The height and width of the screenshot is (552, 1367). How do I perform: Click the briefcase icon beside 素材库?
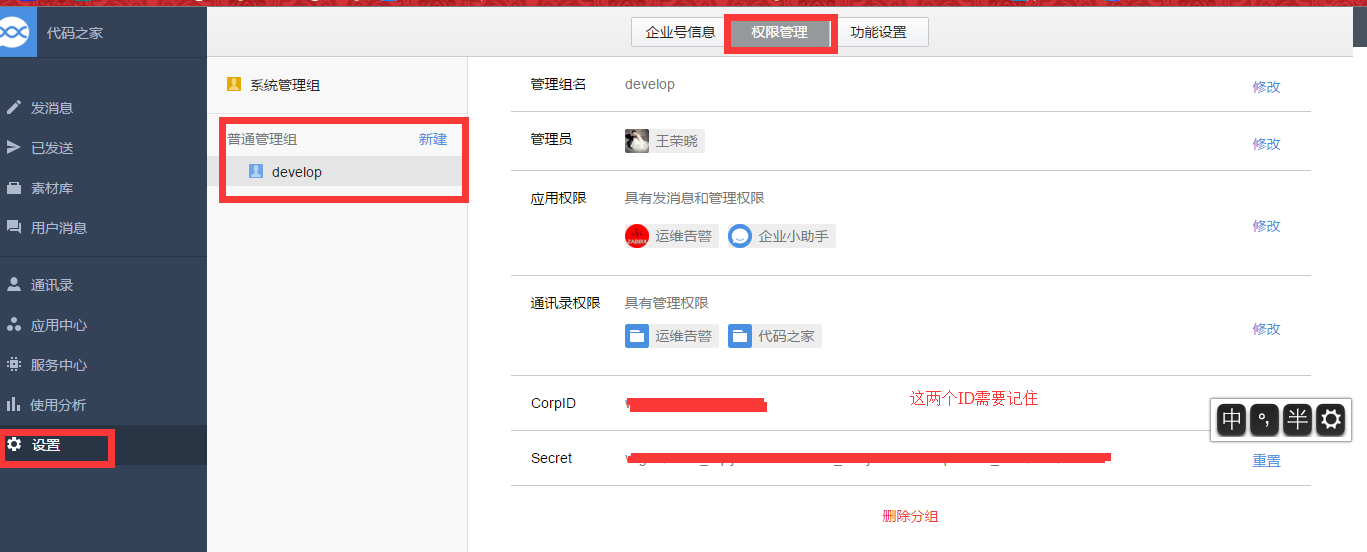point(14,187)
